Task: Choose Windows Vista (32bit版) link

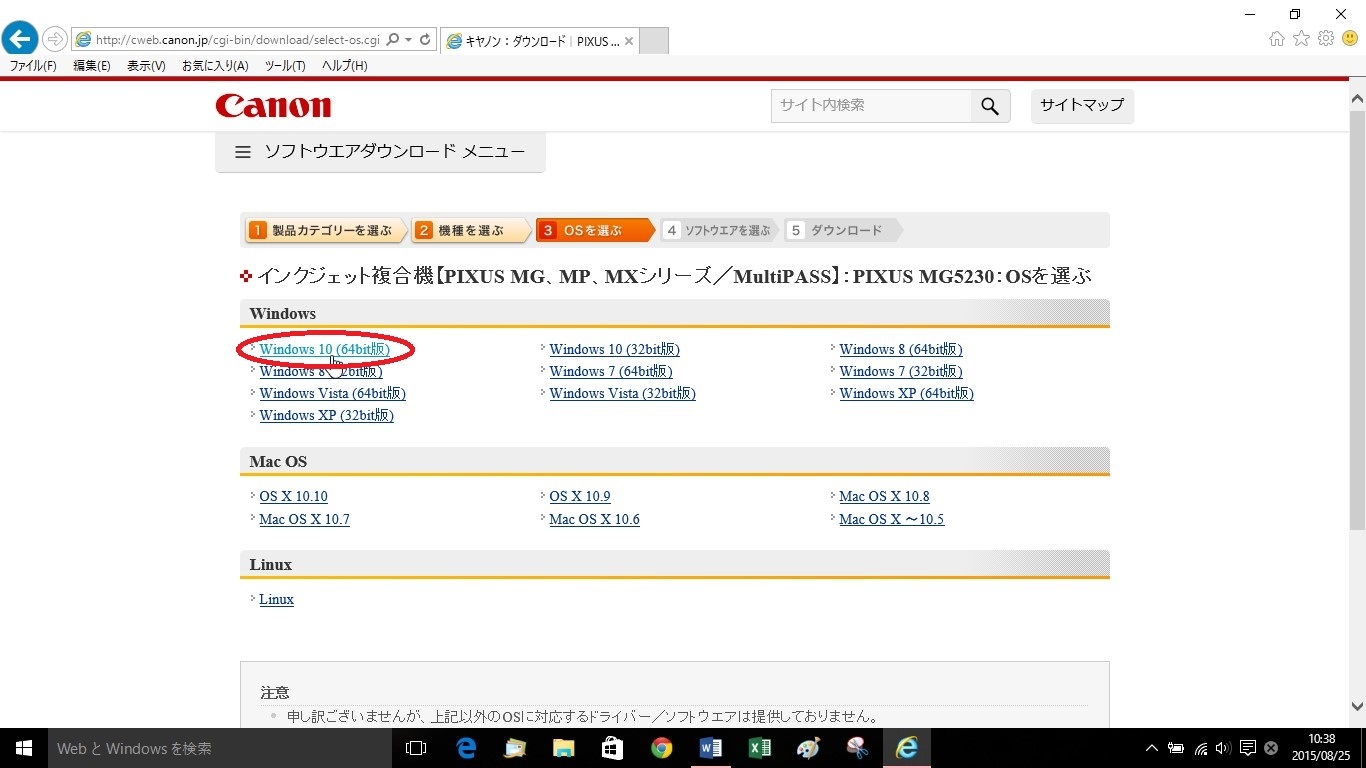Action: click(622, 393)
